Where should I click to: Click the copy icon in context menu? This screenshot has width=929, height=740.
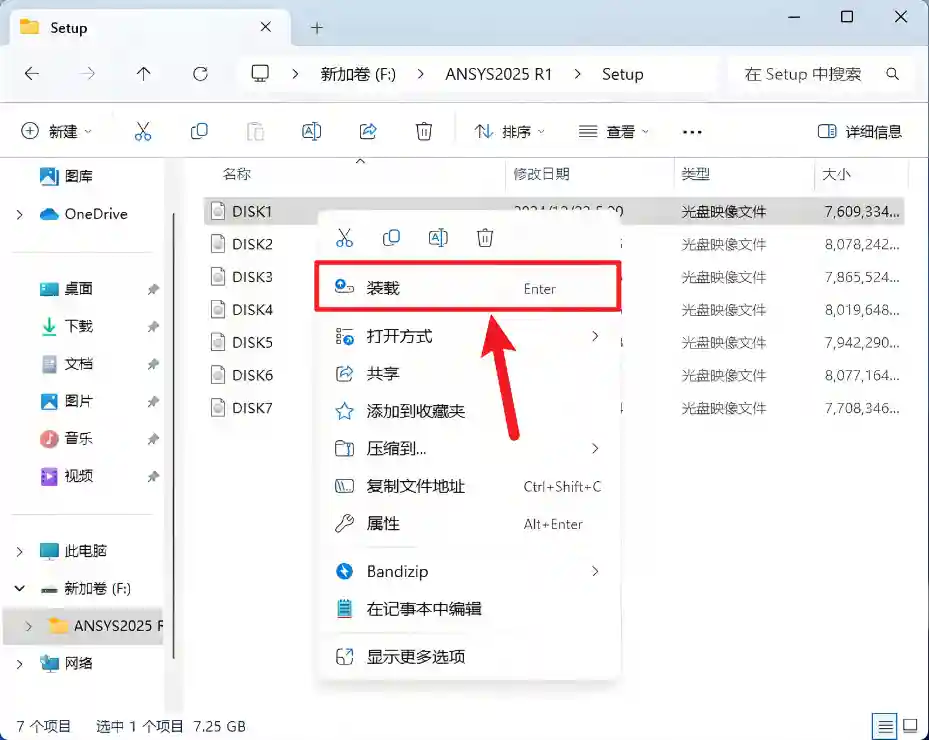coord(392,238)
